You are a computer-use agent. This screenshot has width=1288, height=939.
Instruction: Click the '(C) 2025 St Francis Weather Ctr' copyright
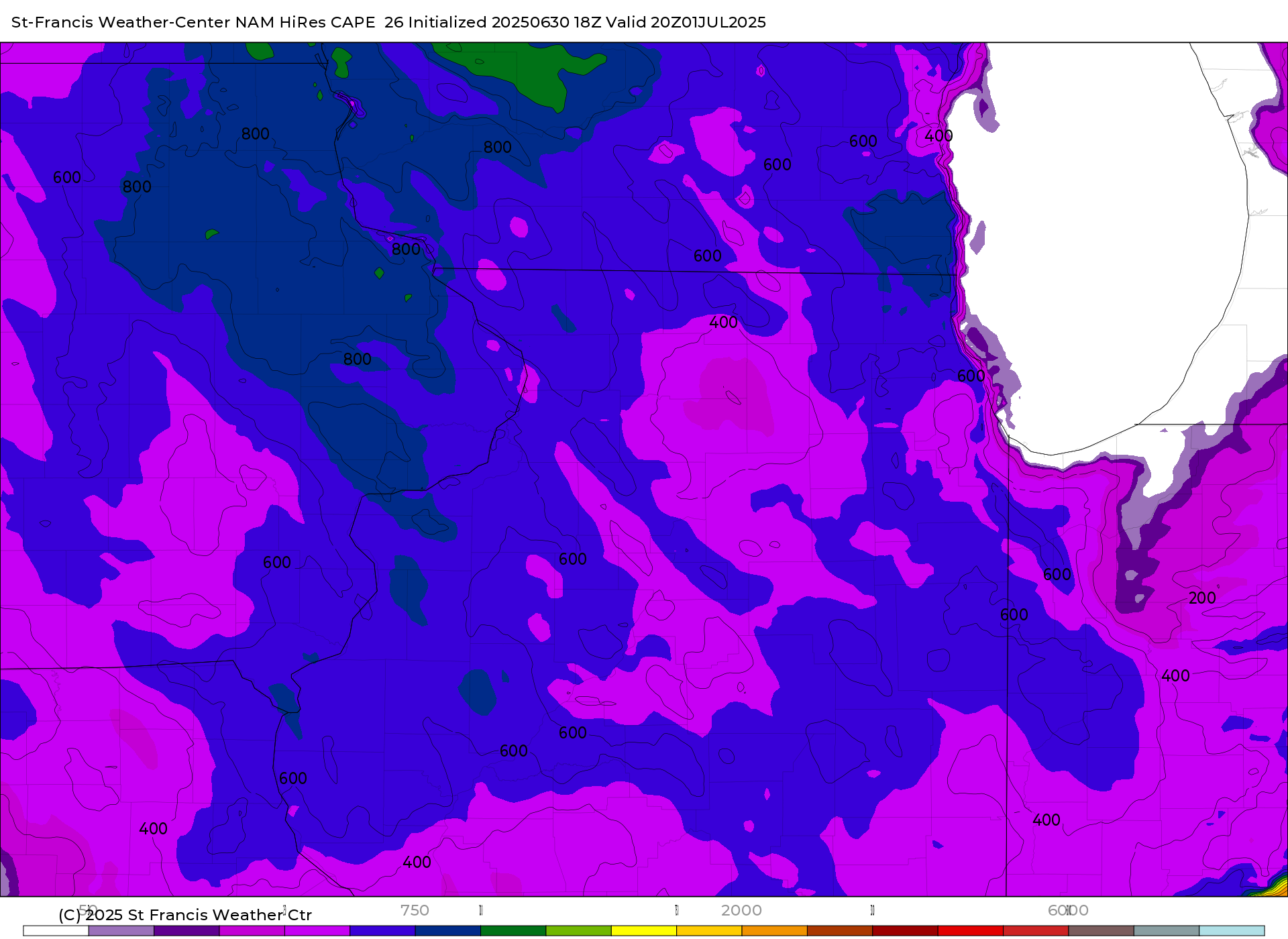pyautogui.click(x=185, y=915)
